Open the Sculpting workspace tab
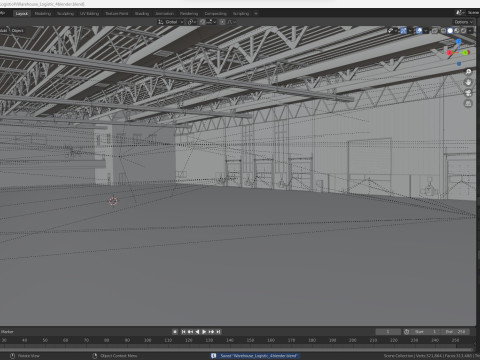Screen dimensions: 480x360 [x=65, y=14]
